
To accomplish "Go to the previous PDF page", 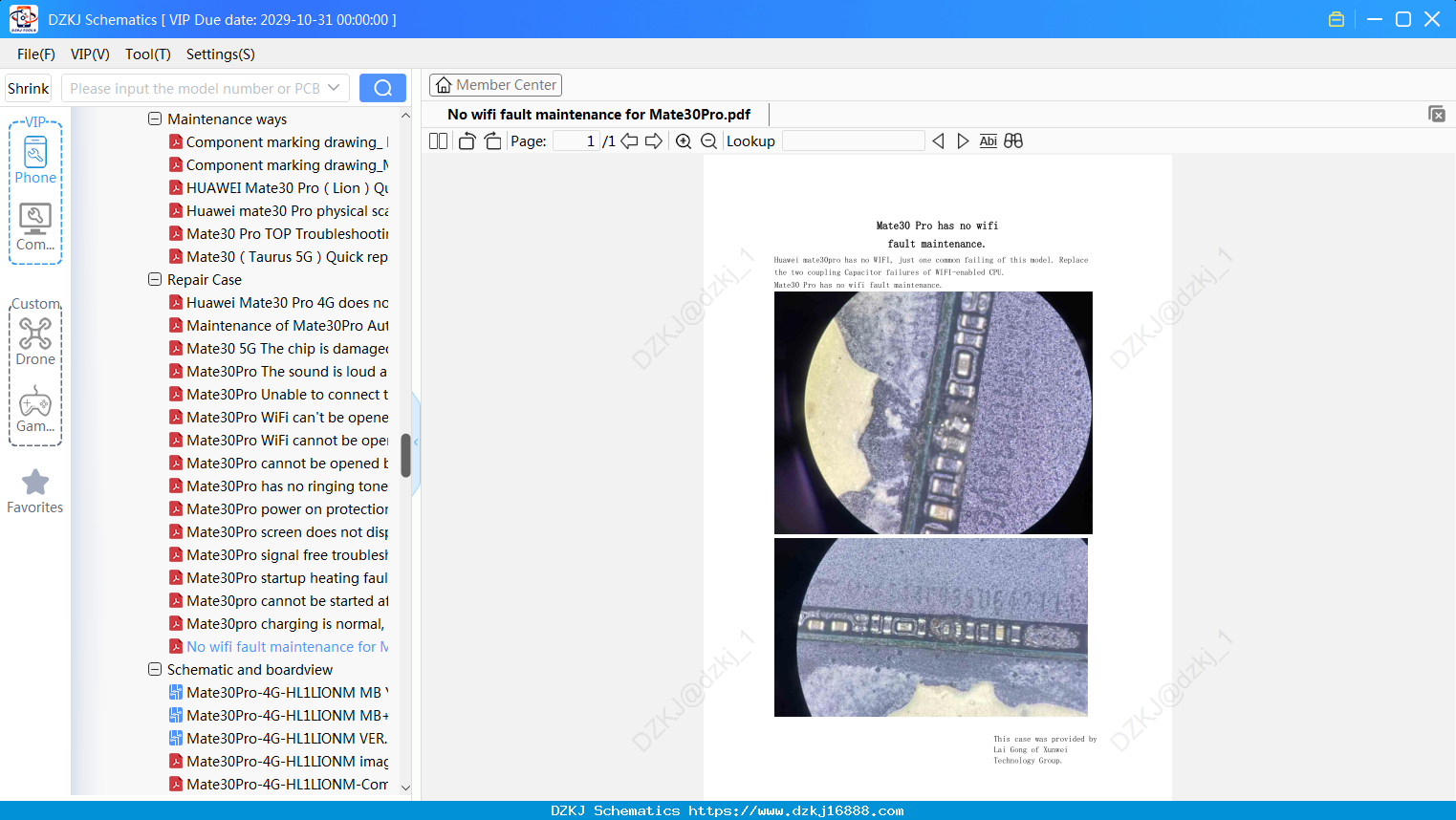I will [629, 141].
